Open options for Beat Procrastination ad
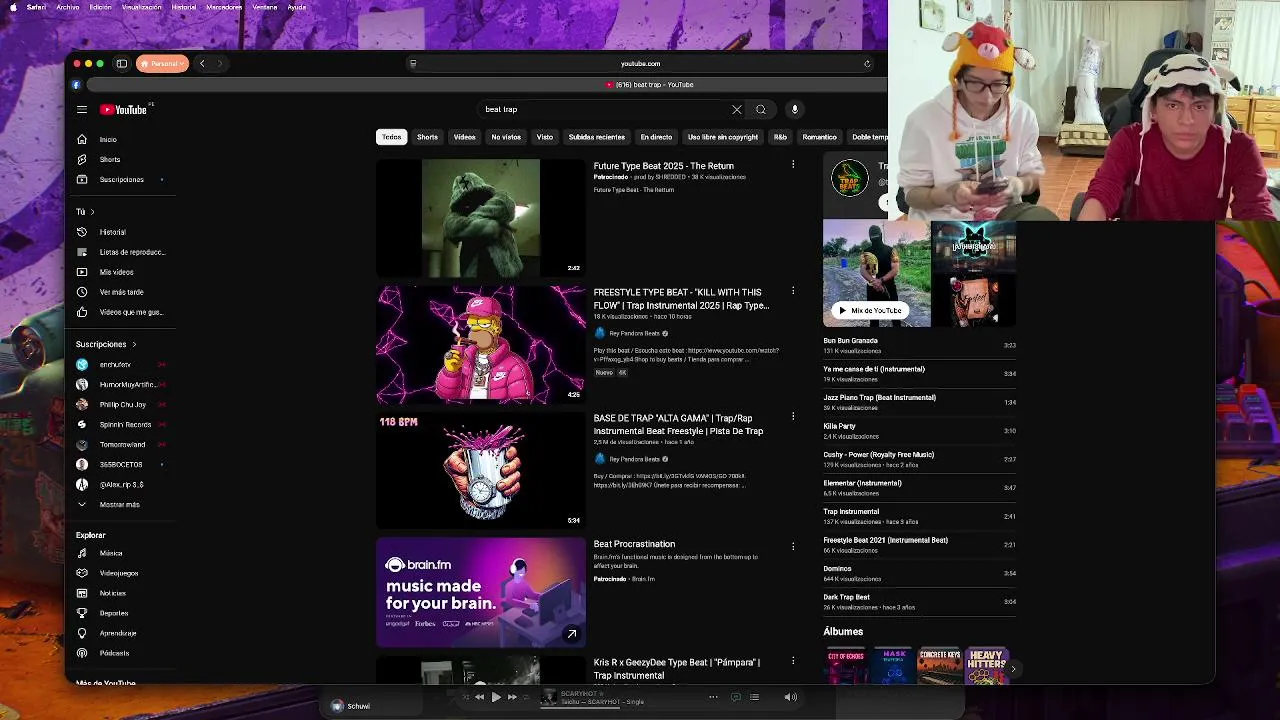Screen dimensions: 1280x720 click(793, 546)
